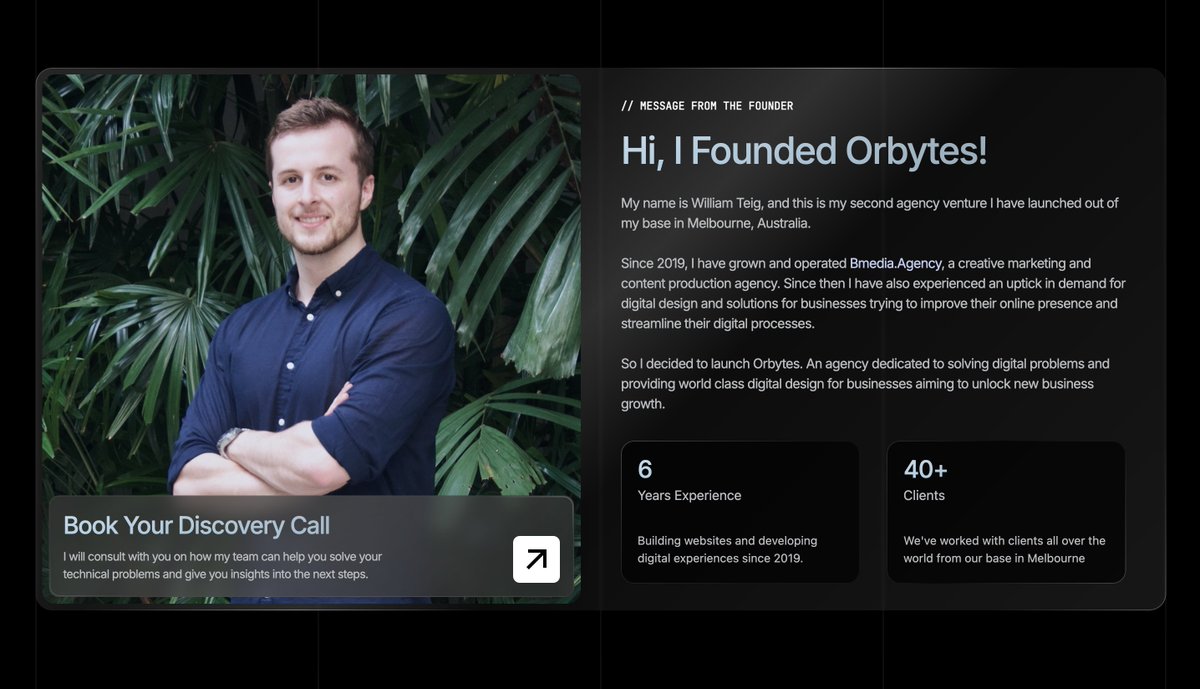Click the 'Years Experience' label
This screenshot has height=689, width=1200.
[689, 495]
